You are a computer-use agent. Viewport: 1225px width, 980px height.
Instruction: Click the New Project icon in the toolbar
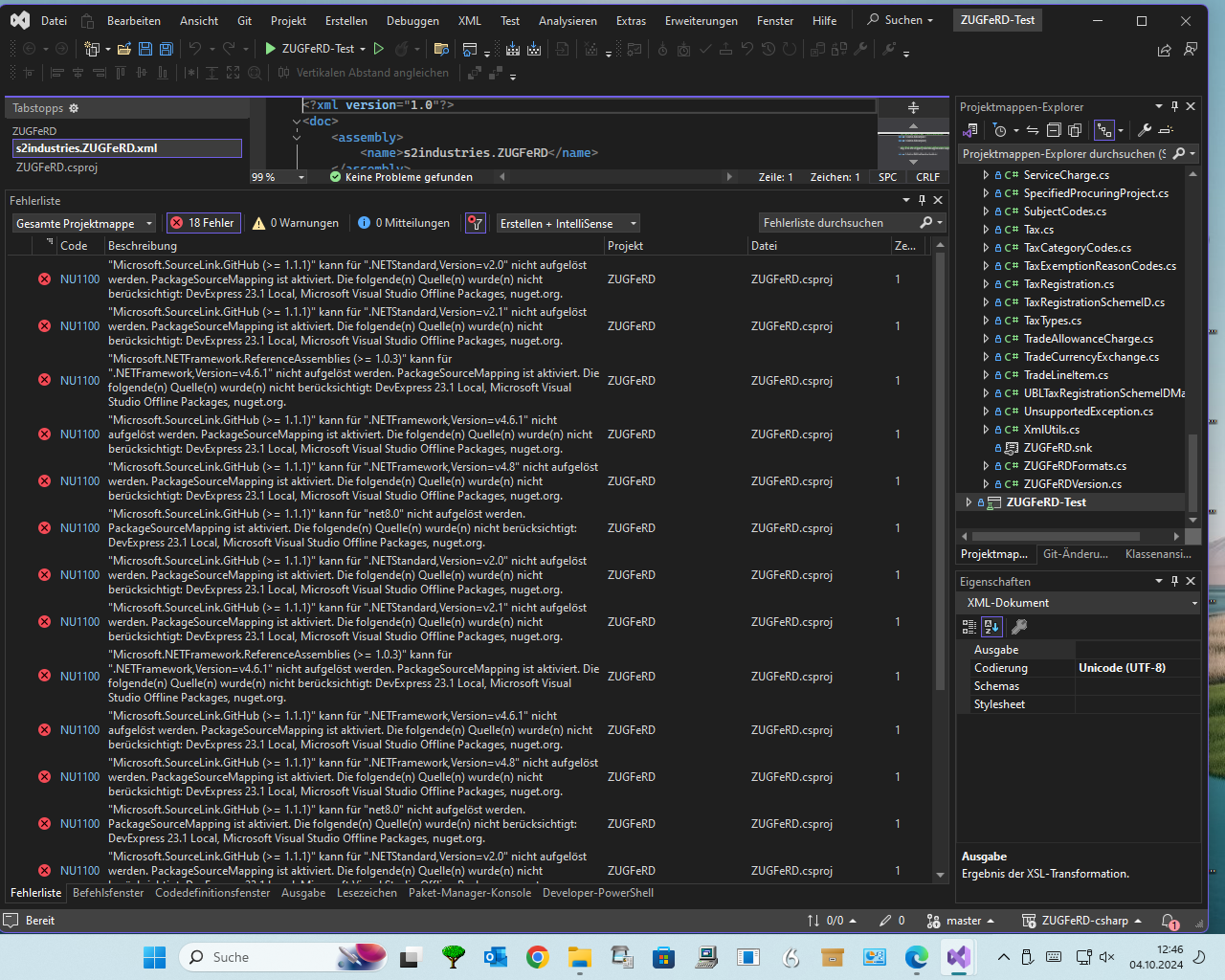(x=92, y=49)
